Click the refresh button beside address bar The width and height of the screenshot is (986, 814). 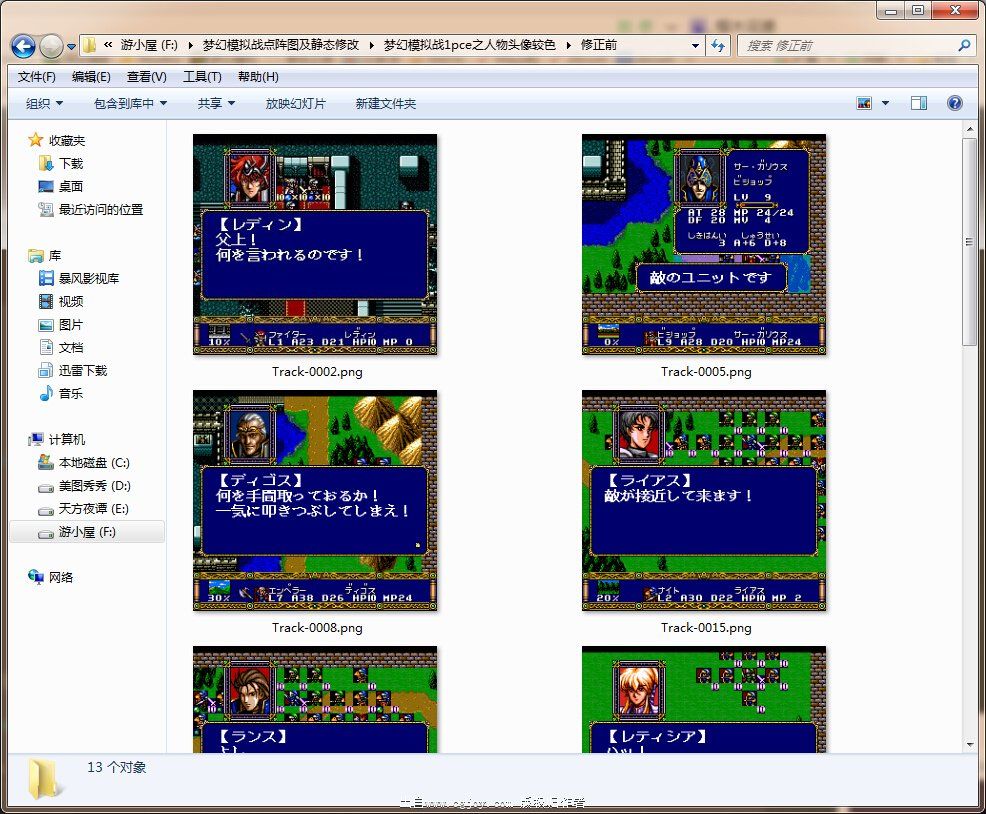tap(718, 45)
